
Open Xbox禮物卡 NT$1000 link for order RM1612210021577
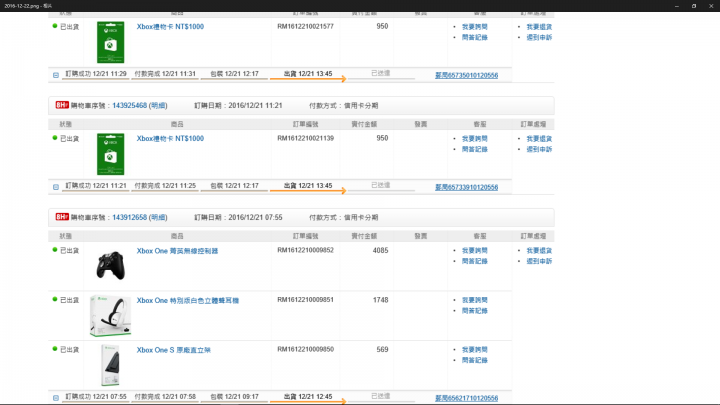click(x=170, y=27)
